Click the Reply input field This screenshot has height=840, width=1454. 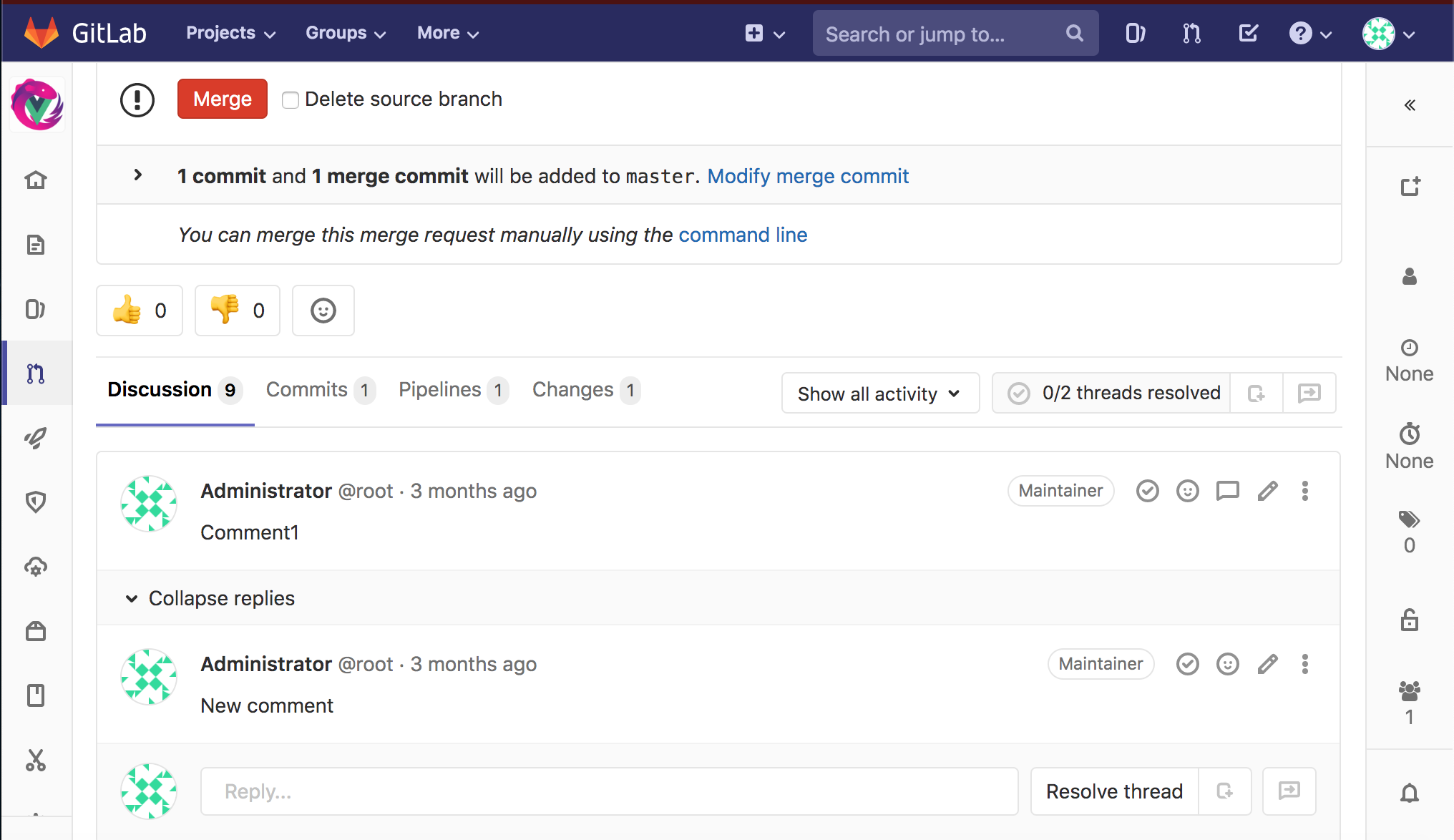609,791
